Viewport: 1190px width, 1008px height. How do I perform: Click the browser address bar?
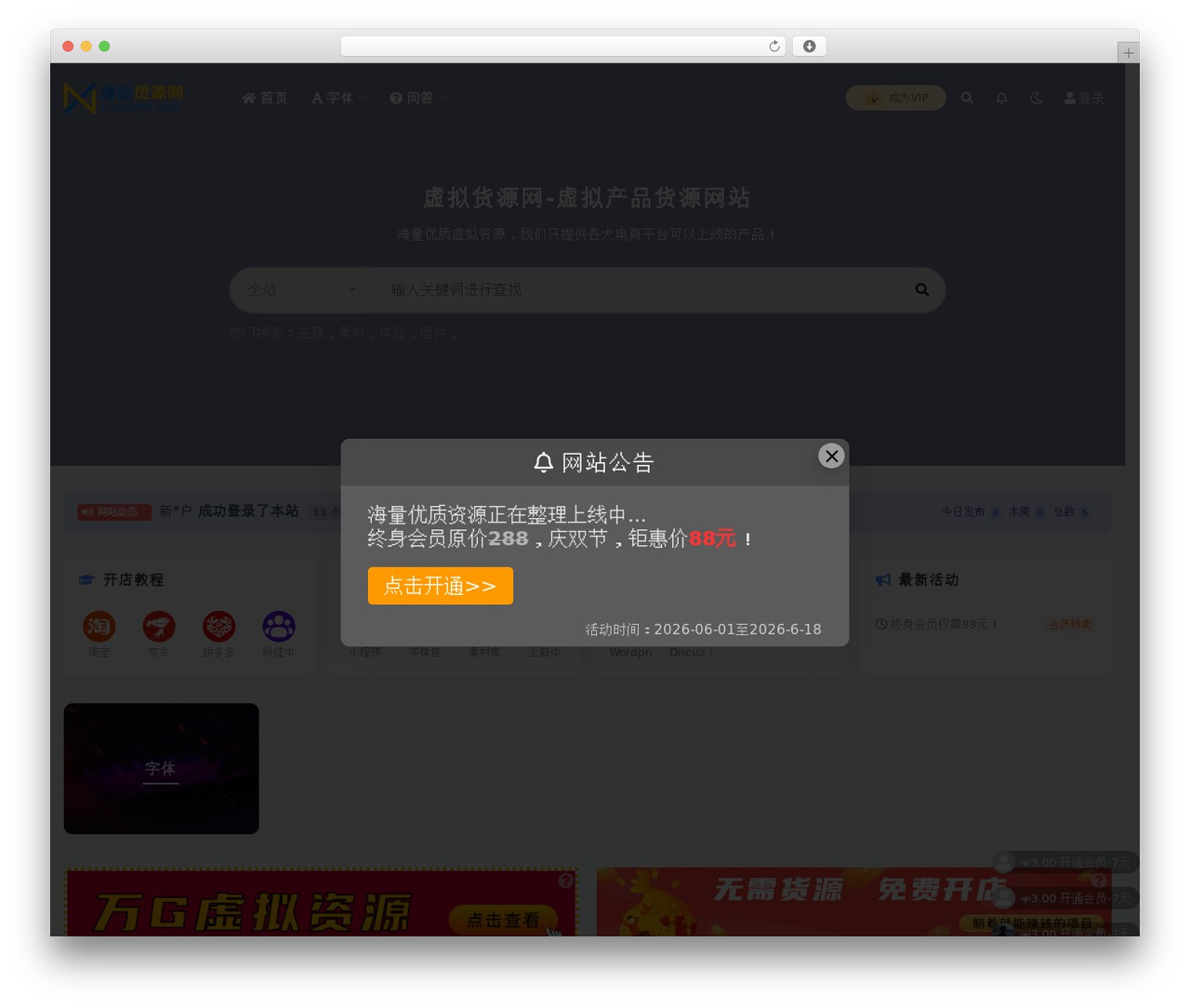click(x=563, y=46)
